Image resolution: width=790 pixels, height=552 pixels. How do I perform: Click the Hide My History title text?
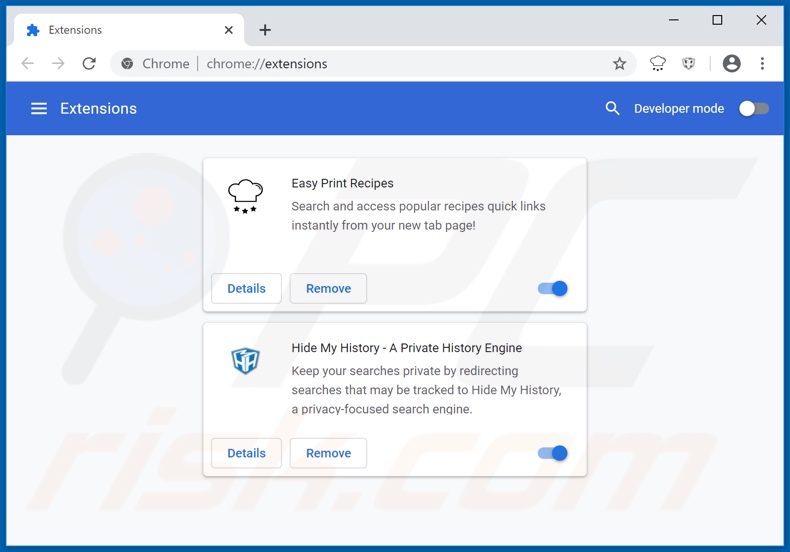407,348
